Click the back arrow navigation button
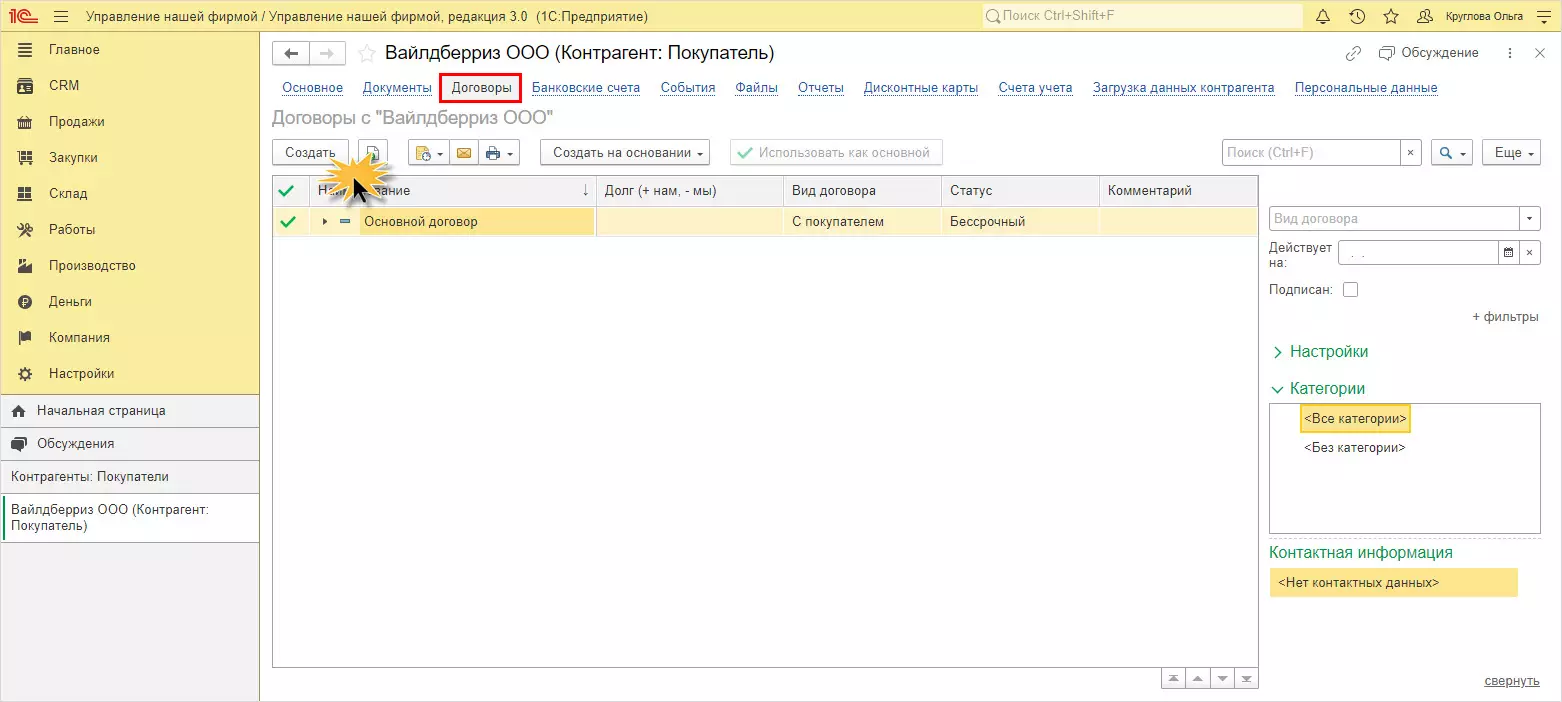 click(x=291, y=53)
